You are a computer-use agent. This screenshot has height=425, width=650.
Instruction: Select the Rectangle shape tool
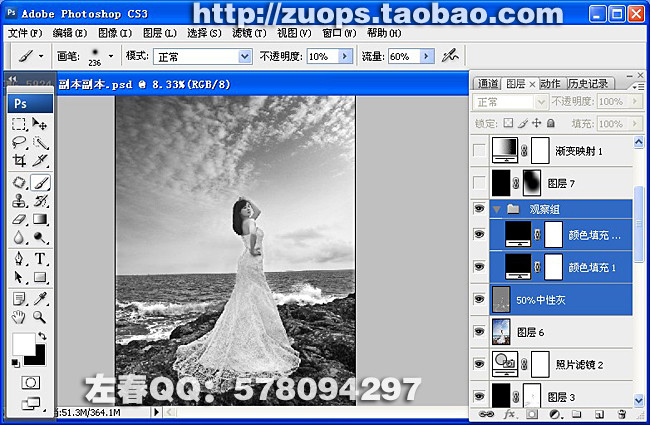tap(40, 277)
